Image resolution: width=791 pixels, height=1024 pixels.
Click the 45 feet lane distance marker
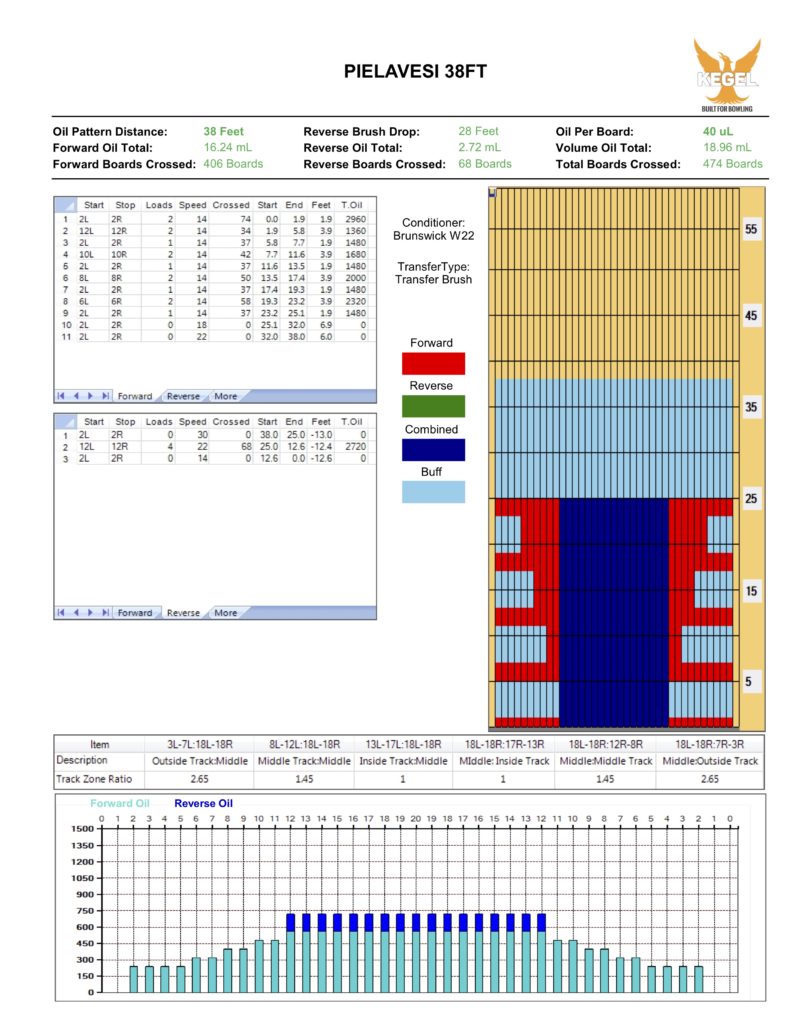coord(751,315)
